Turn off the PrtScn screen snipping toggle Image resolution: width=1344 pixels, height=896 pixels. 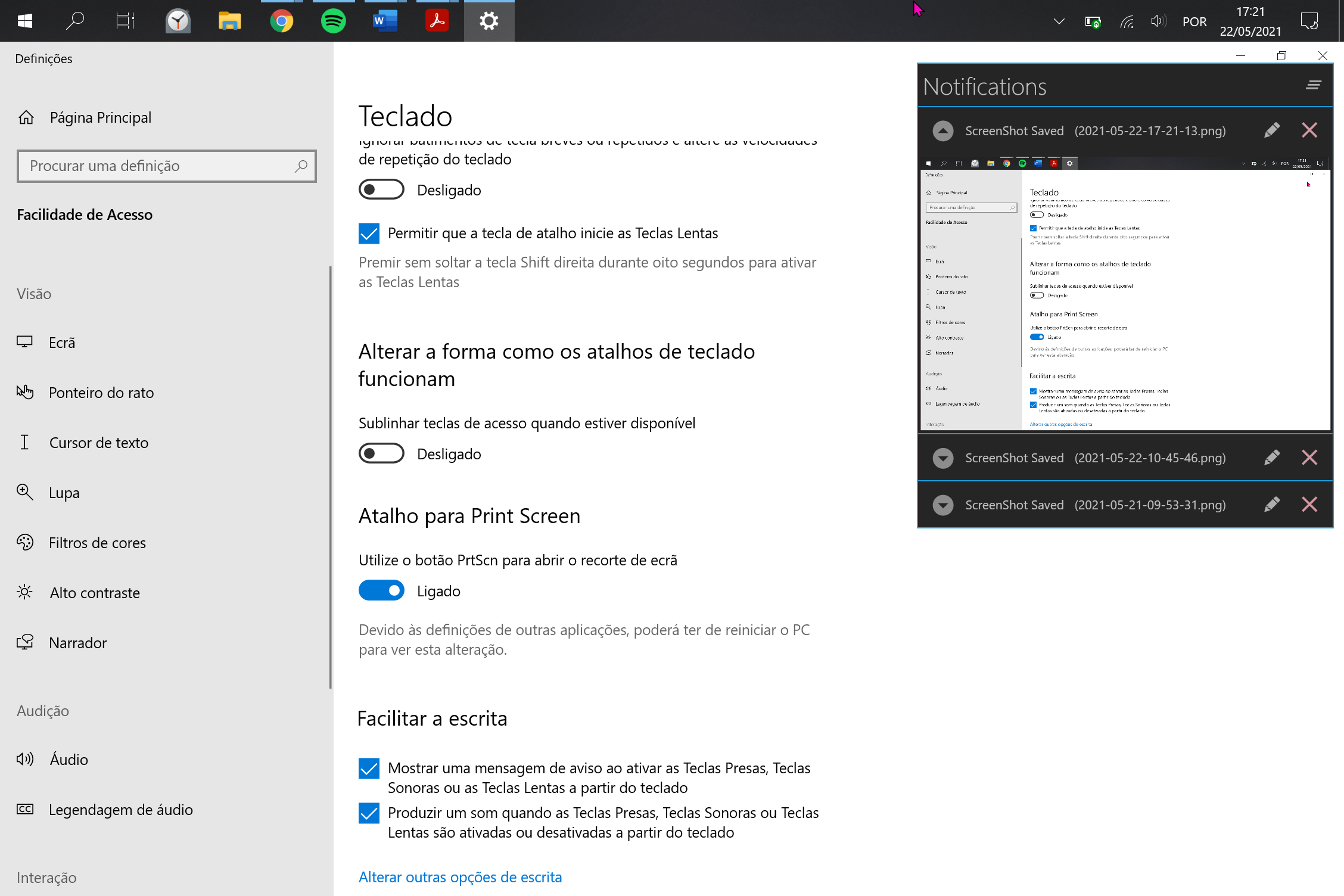tap(381, 590)
